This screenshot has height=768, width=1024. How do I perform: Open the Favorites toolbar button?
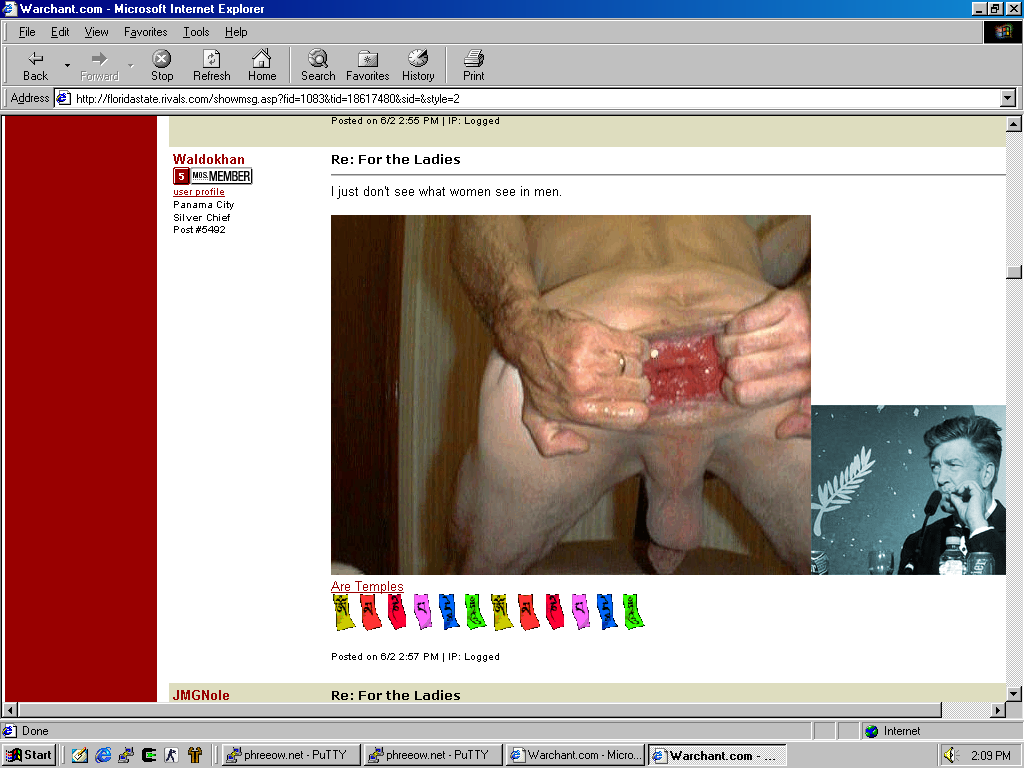click(367, 65)
